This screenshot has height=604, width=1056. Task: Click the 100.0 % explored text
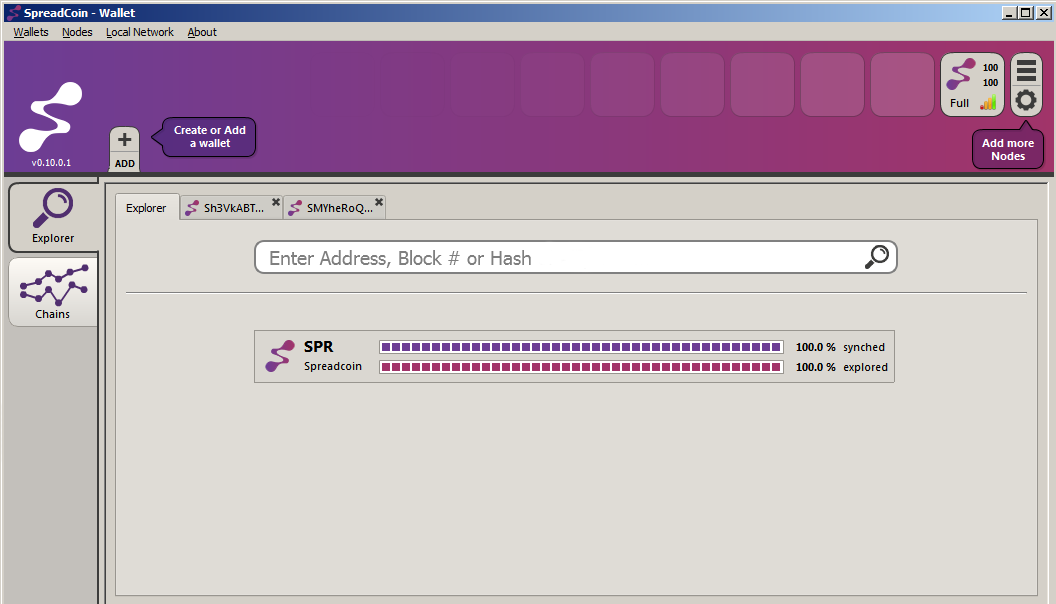tap(841, 367)
